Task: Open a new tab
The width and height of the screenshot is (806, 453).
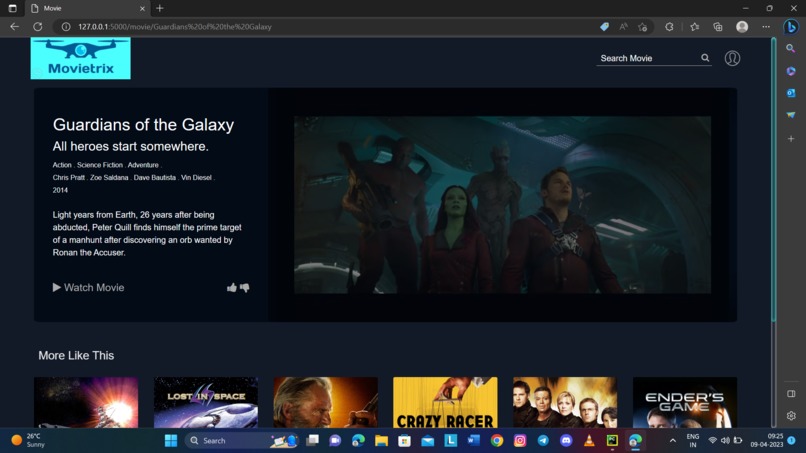Action: pos(160,8)
